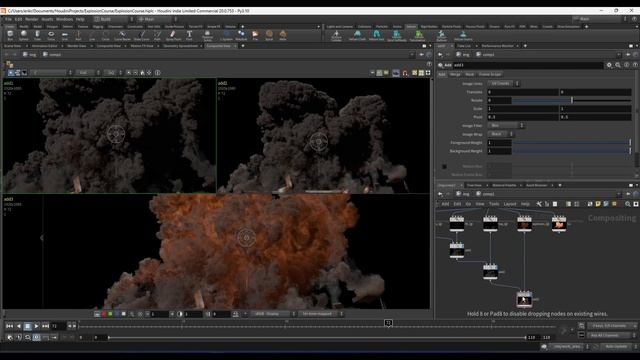Select the Draw Curve shelf tool
This screenshot has width=640, height=360.
pyautogui.click(x=142, y=35)
